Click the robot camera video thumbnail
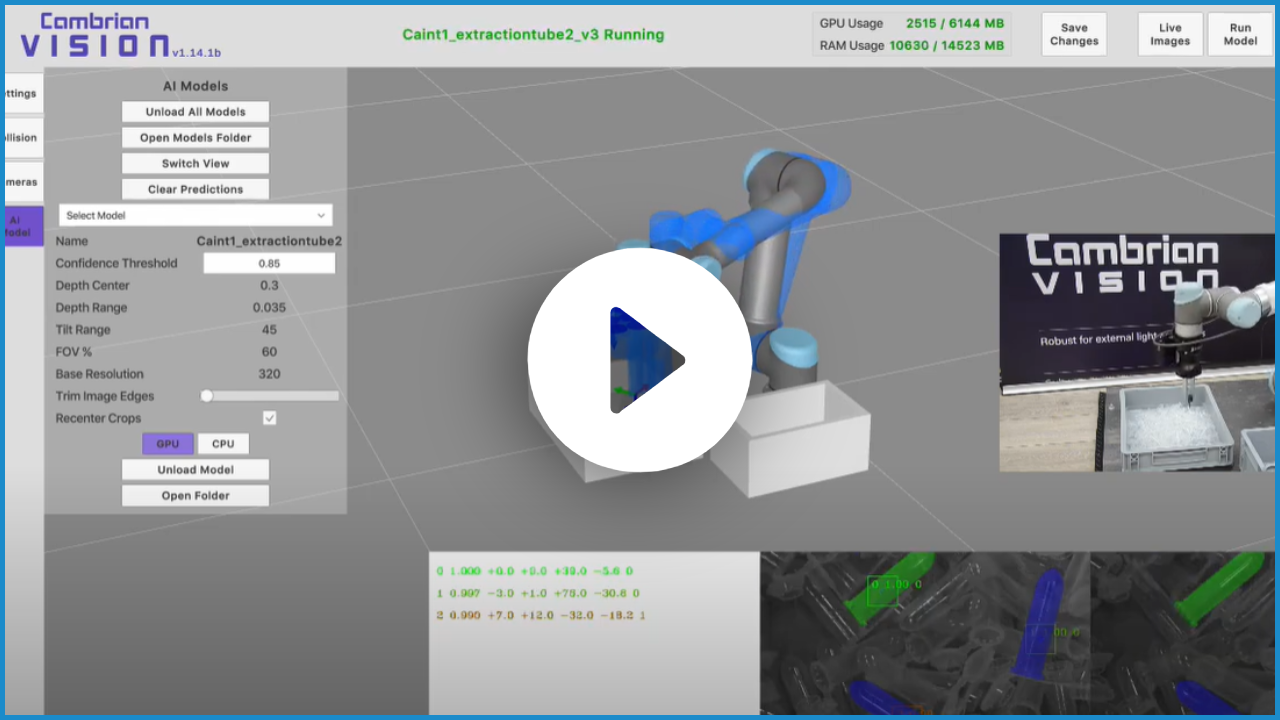1280x720 pixels. (1137, 352)
